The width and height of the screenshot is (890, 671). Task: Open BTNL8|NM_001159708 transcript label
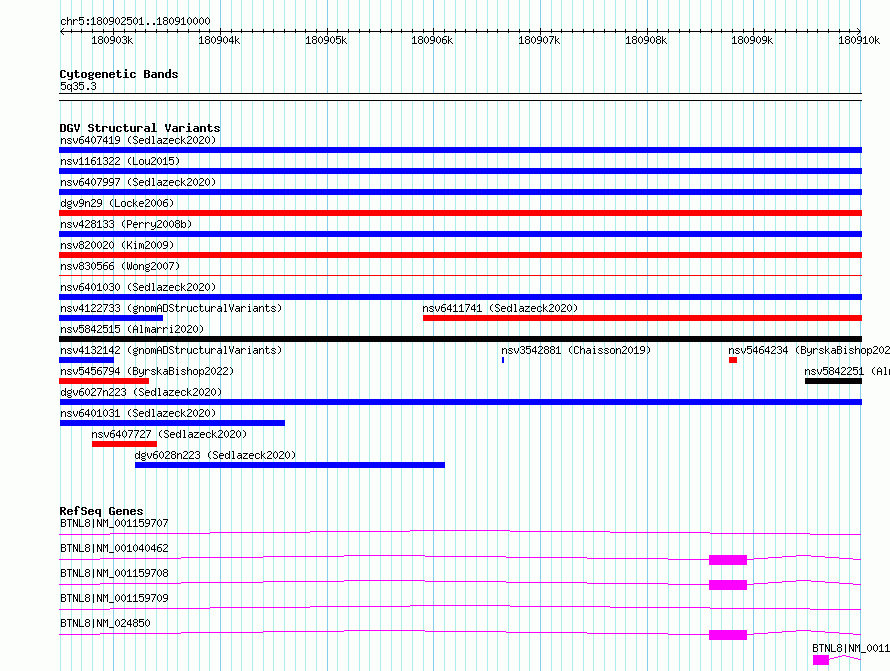tap(114, 573)
